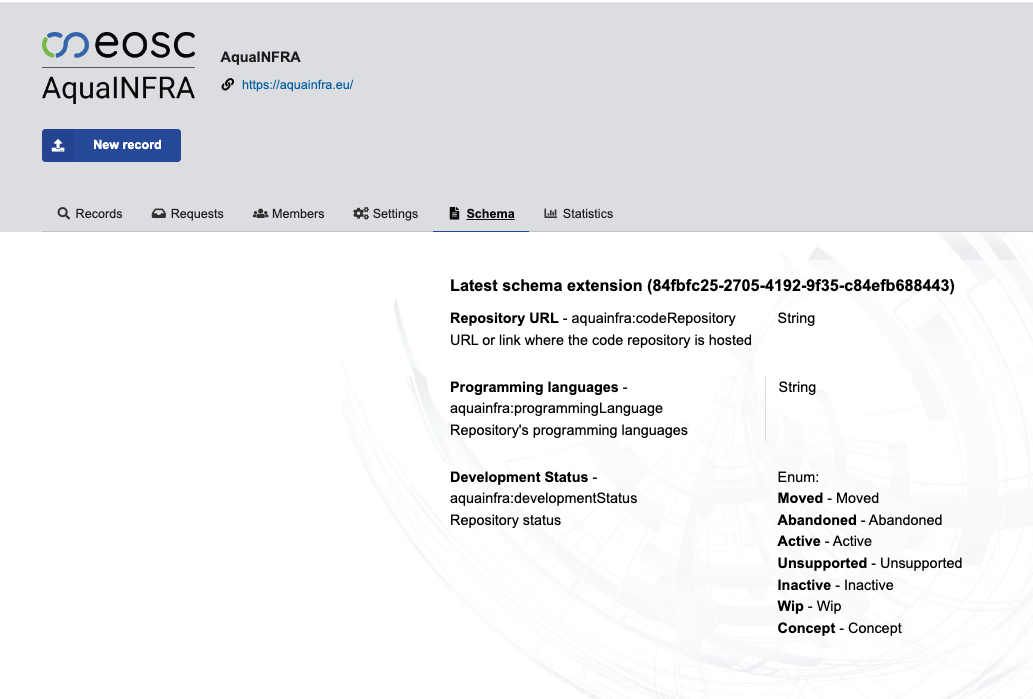
Task: Click the Repository URL field label
Action: [x=504, y=318]
